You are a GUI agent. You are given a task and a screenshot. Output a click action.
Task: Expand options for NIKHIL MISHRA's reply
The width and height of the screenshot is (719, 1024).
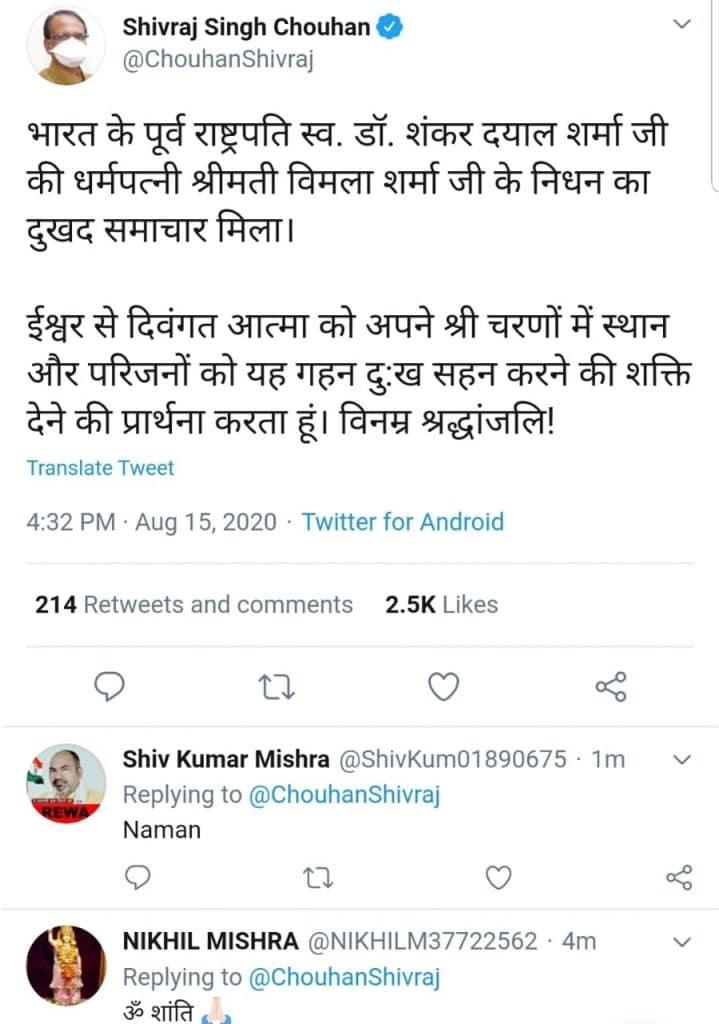click(x=681, y=942)
